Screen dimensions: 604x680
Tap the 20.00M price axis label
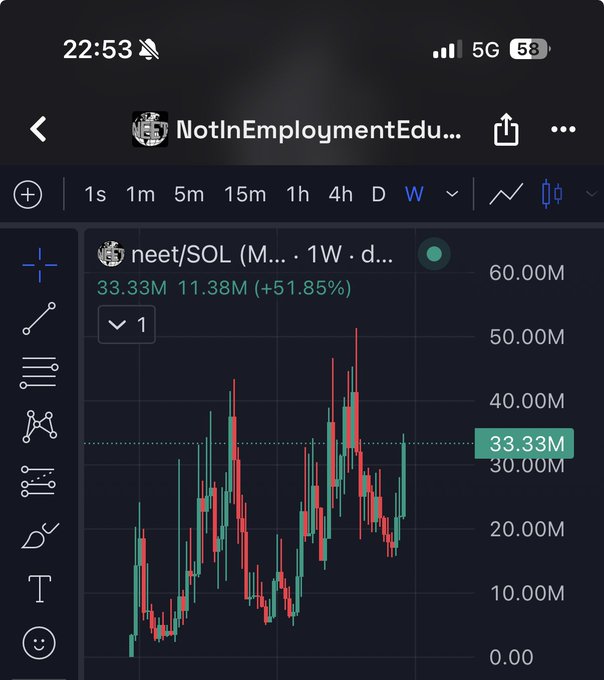point(527,530)
